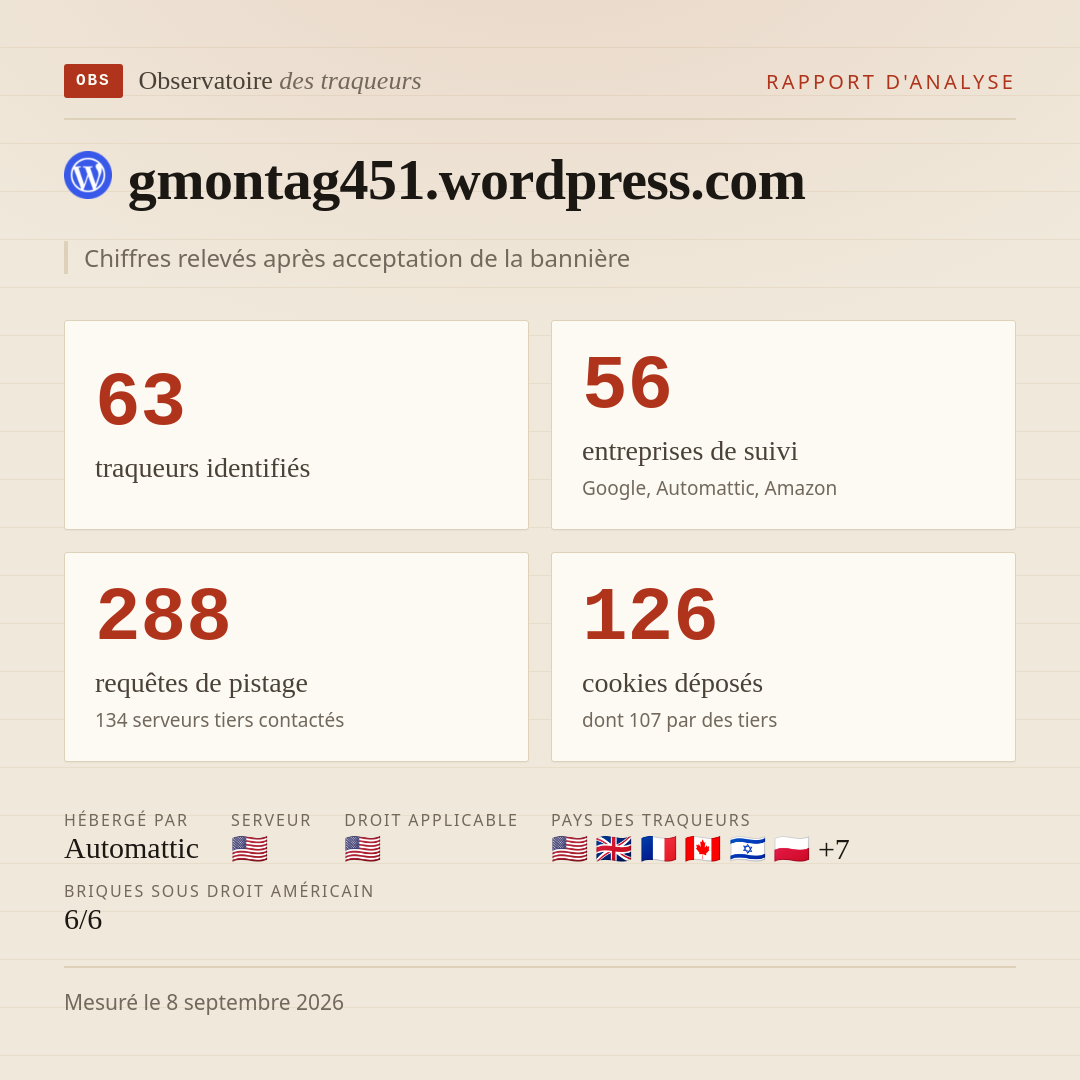
Task: Click the banner acceptance note text
Action: [x=357, y=258]
